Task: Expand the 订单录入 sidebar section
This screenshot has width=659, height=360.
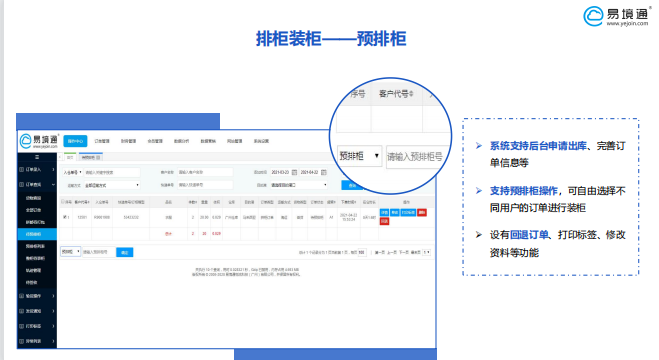Action: [53, 170]
